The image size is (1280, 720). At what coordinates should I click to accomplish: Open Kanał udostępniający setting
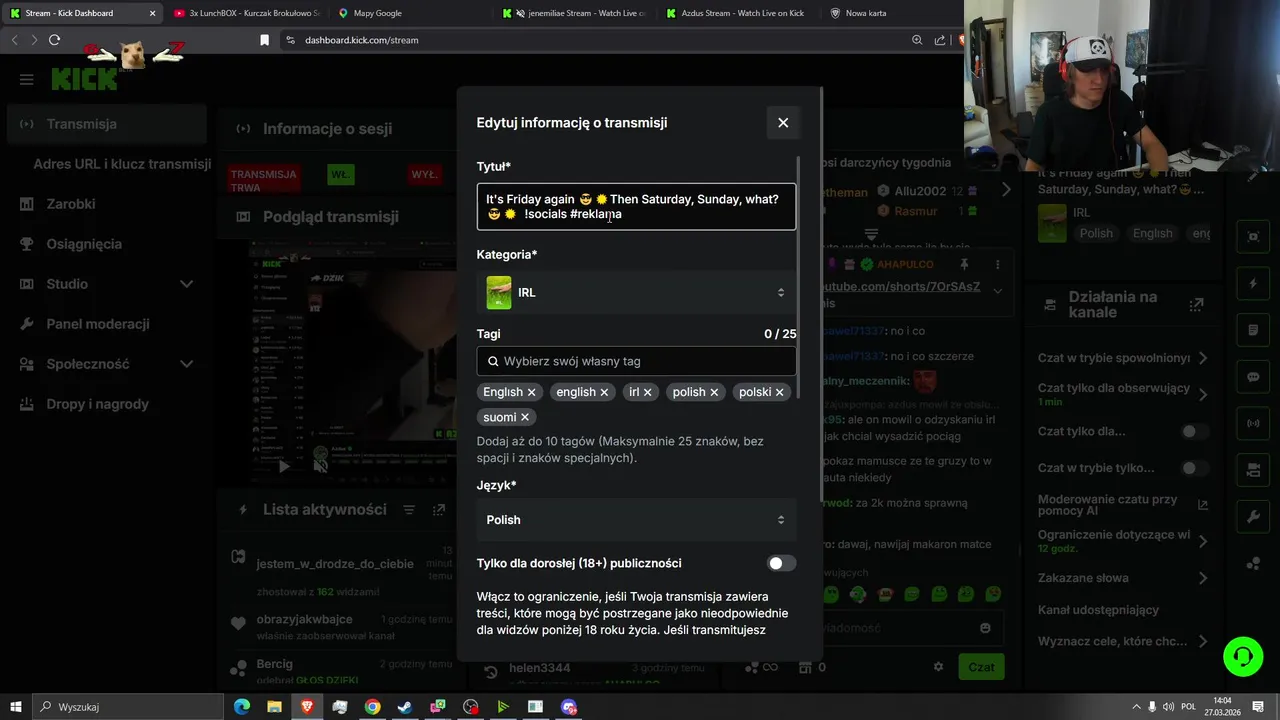1098,610
